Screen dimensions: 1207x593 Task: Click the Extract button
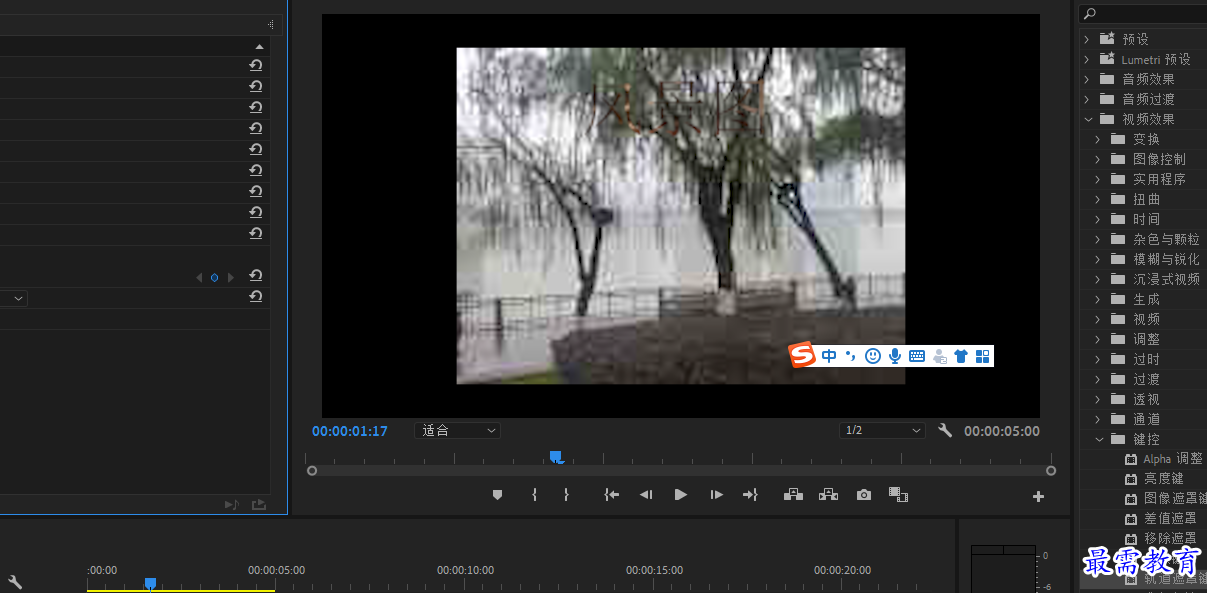[x=828, y=494]
